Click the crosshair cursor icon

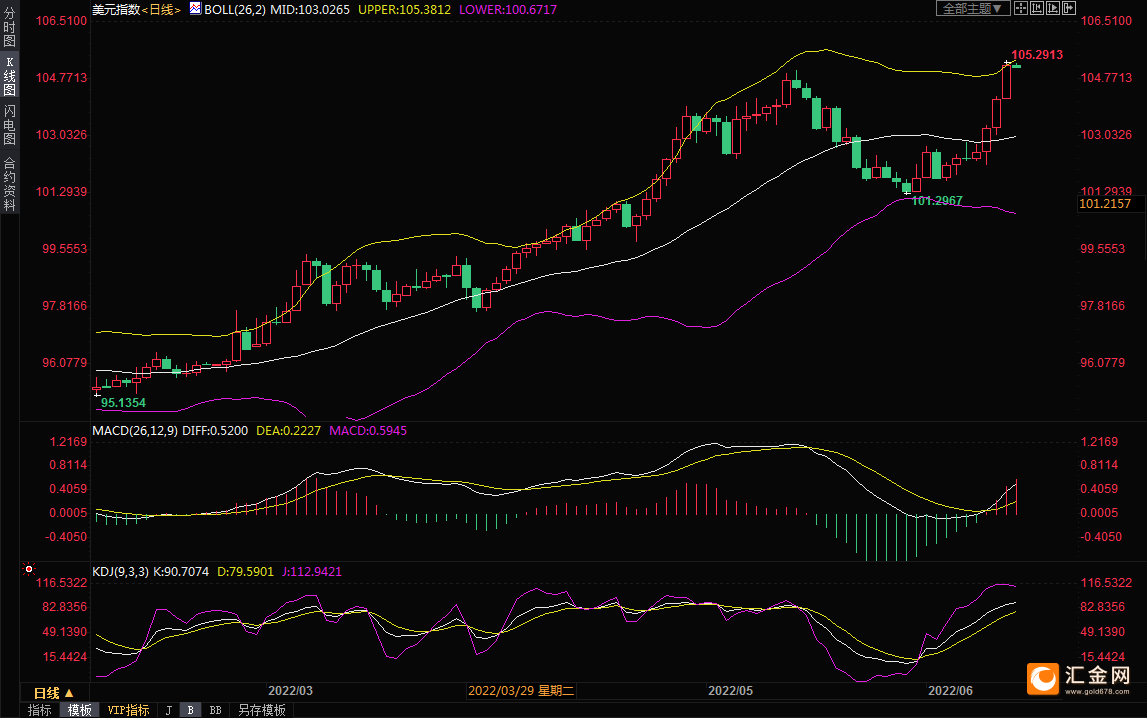pos(1020,8)
